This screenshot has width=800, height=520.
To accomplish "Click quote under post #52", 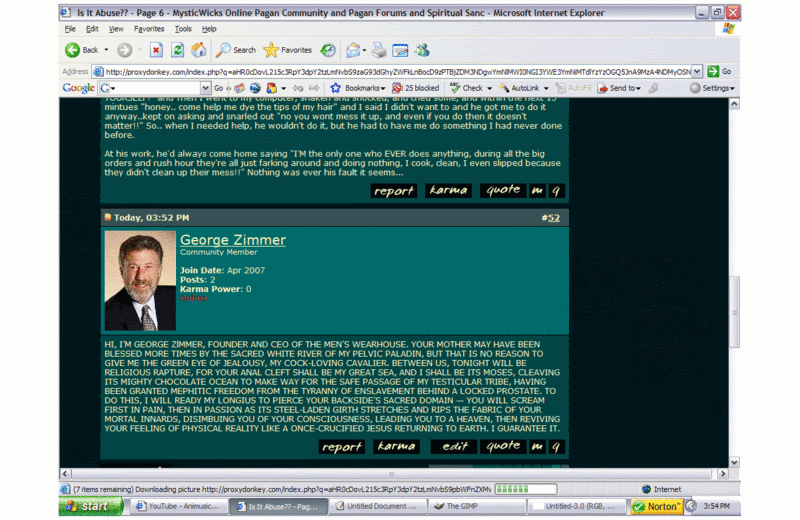I will (x=503, y=447).
